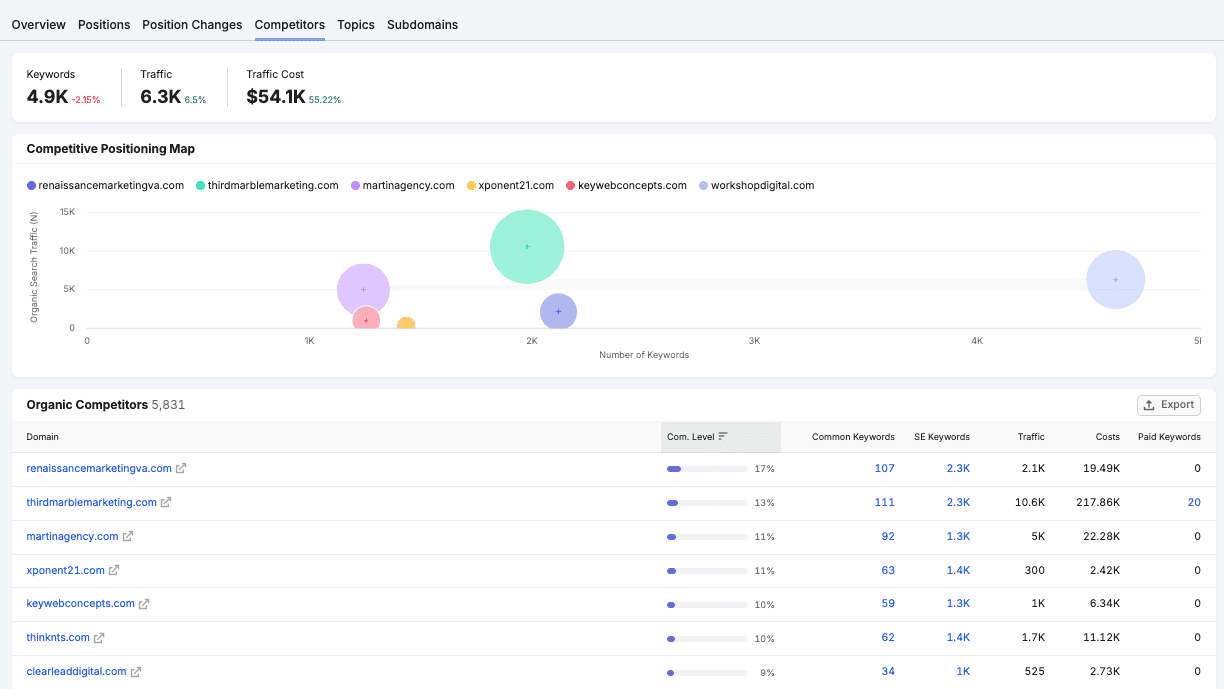Click the $54.1K Traffic Cost metric

(276, 97)
